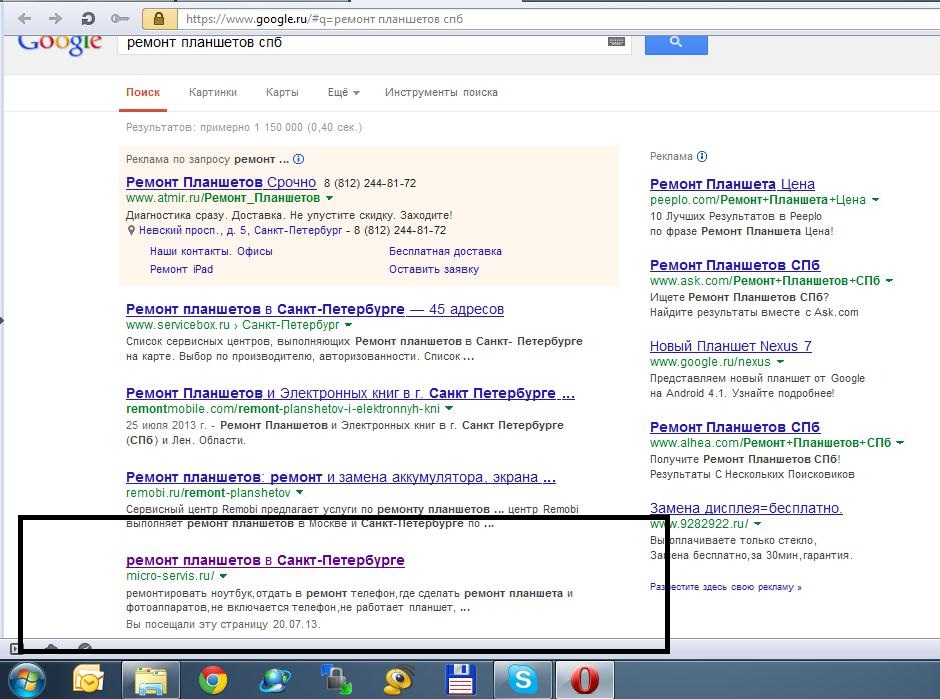The image size is (940, 699).
Task: Open the webcam-style icon in taskbar
Action: 399,681
